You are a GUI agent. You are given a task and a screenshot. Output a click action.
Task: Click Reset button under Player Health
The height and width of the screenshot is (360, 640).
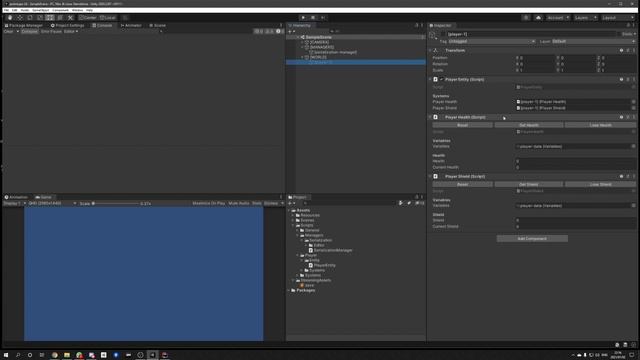(462, 125)
